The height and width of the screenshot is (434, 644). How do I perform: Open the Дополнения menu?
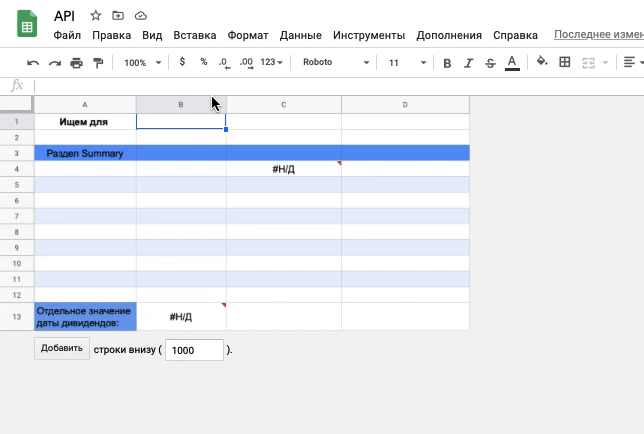point(449,35)
